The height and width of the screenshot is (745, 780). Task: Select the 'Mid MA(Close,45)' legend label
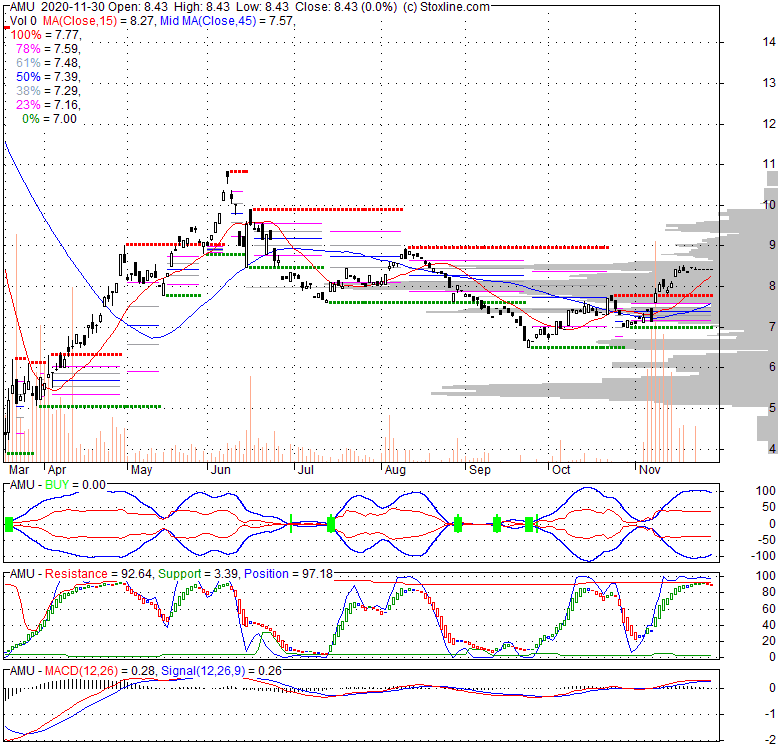208,21
